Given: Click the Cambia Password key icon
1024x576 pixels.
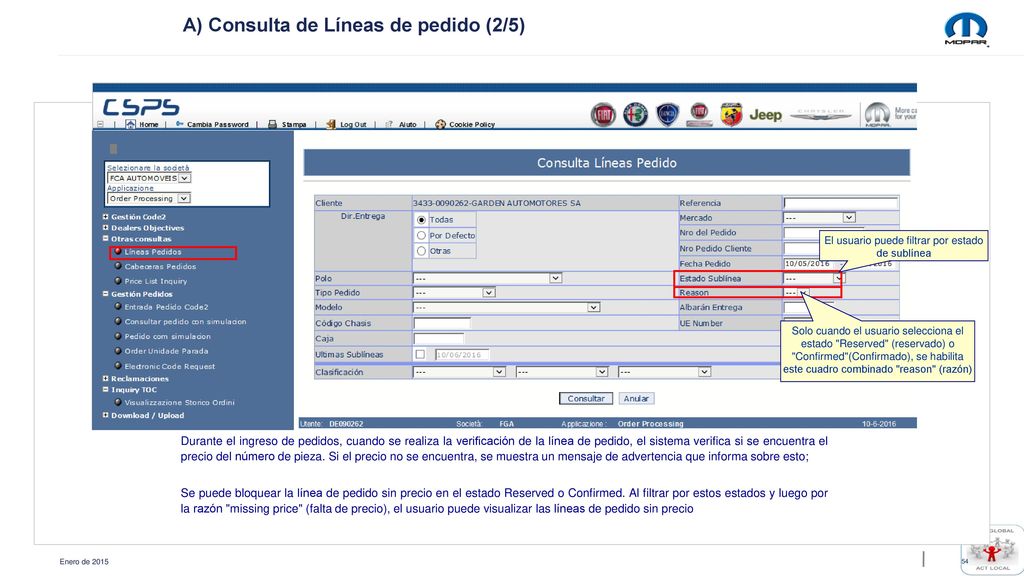Looking at the screenshot, I should 179,123.
